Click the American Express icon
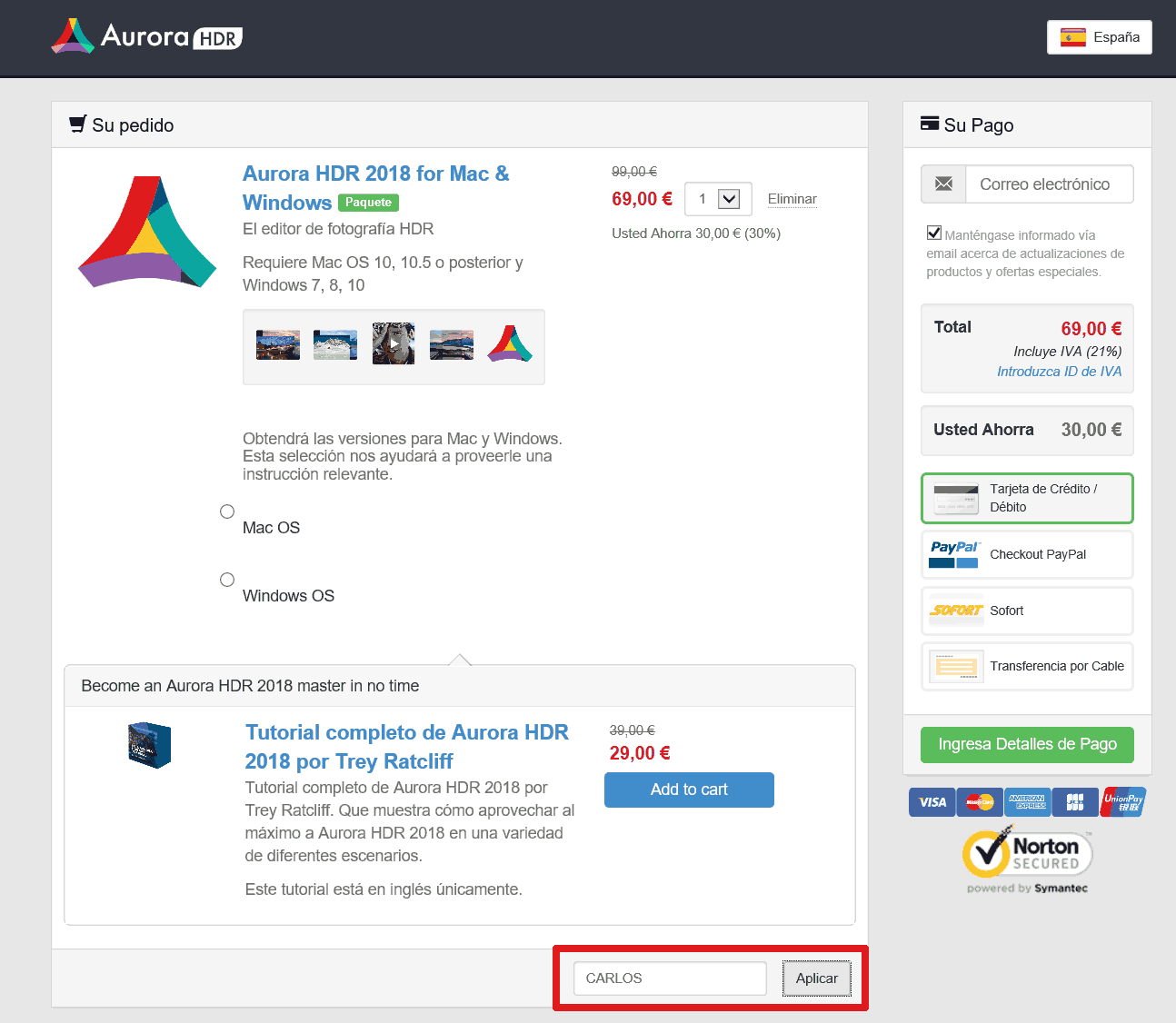1176x1023 pixels. 1028,802
